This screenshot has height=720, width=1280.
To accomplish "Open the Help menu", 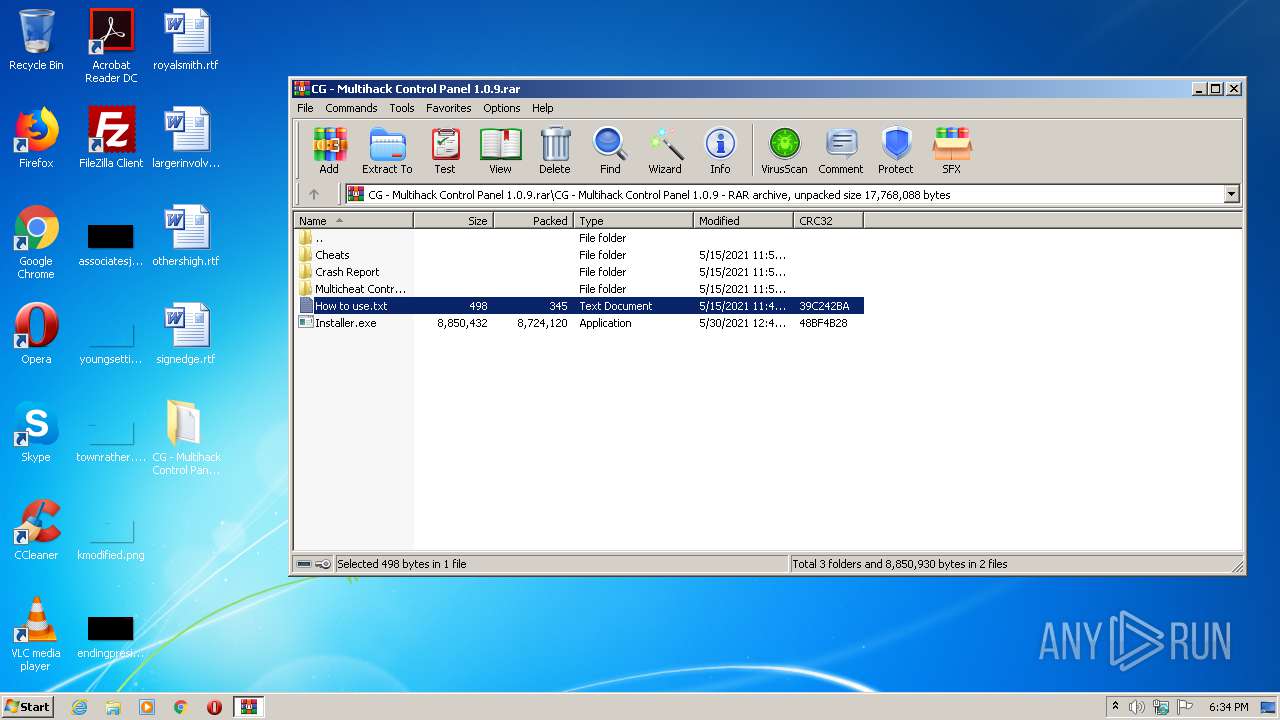I will pyautogui.click(x=542, y=108).
